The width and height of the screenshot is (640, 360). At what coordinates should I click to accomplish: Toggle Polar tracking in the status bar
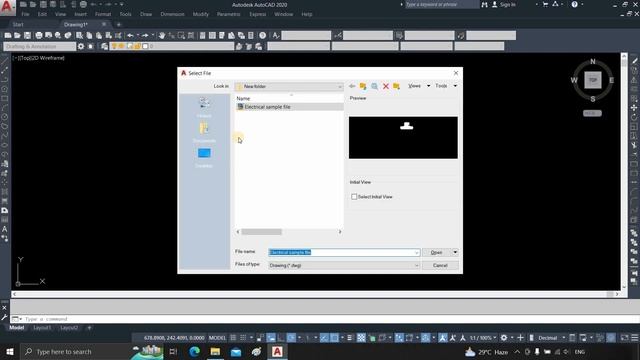pyautogui.click(x=291, y=338)
